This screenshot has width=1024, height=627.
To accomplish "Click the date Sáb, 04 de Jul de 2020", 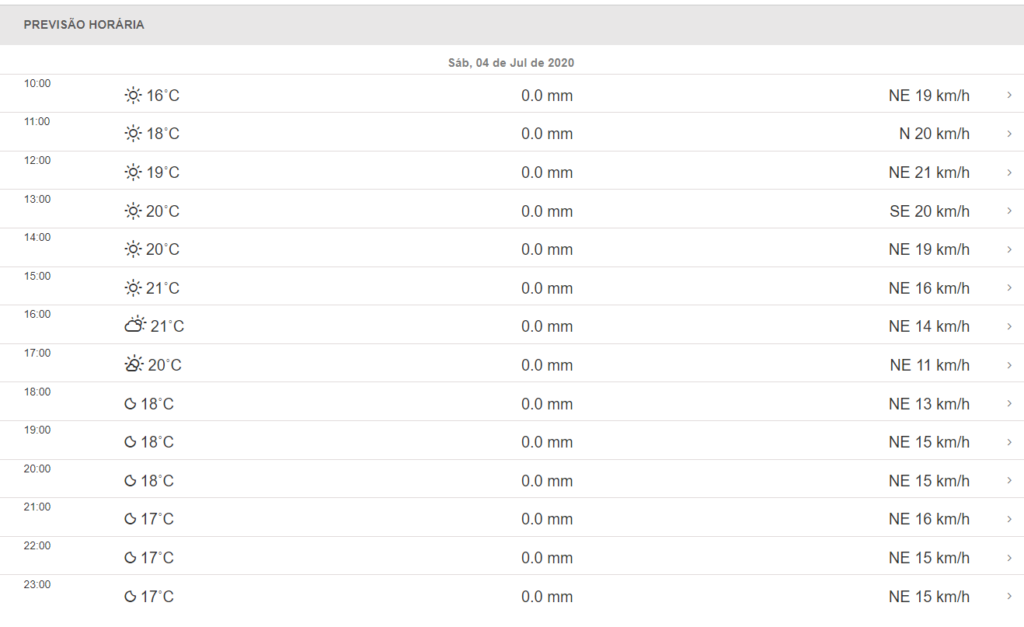I will [511, 62].
